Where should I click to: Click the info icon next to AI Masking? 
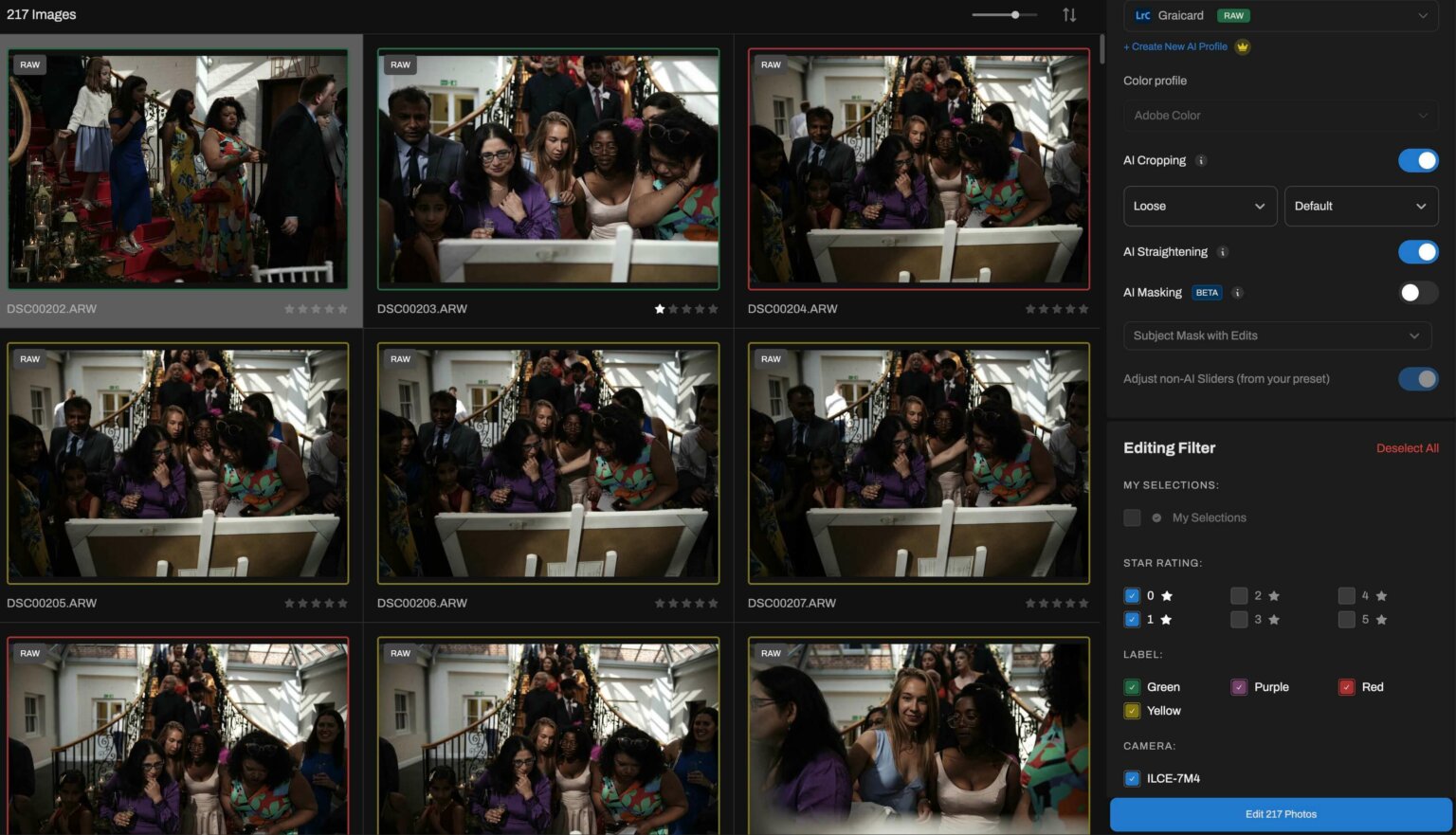[1237, 292]
